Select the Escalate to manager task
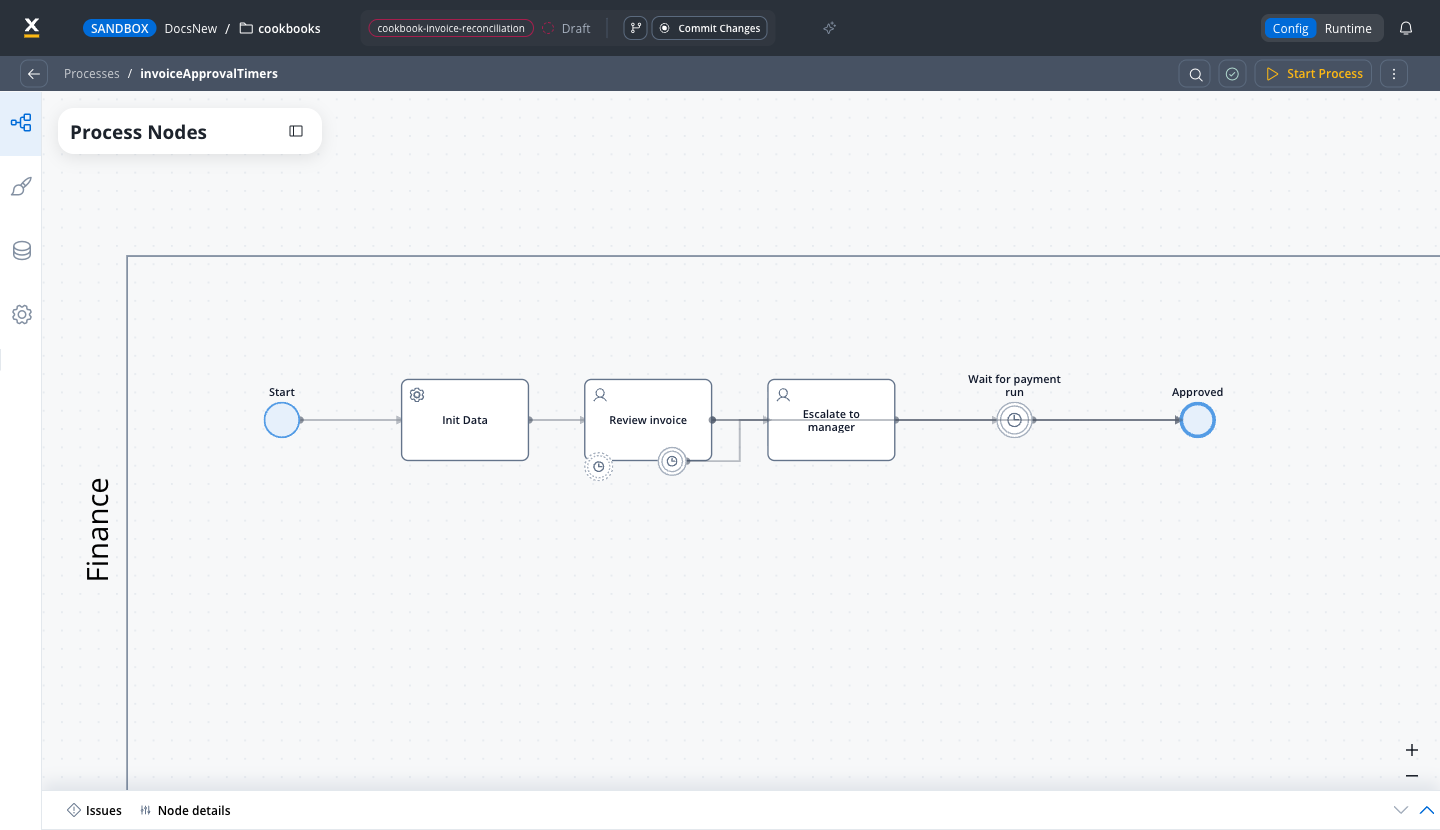The image size is (1440, 830). 831,420
